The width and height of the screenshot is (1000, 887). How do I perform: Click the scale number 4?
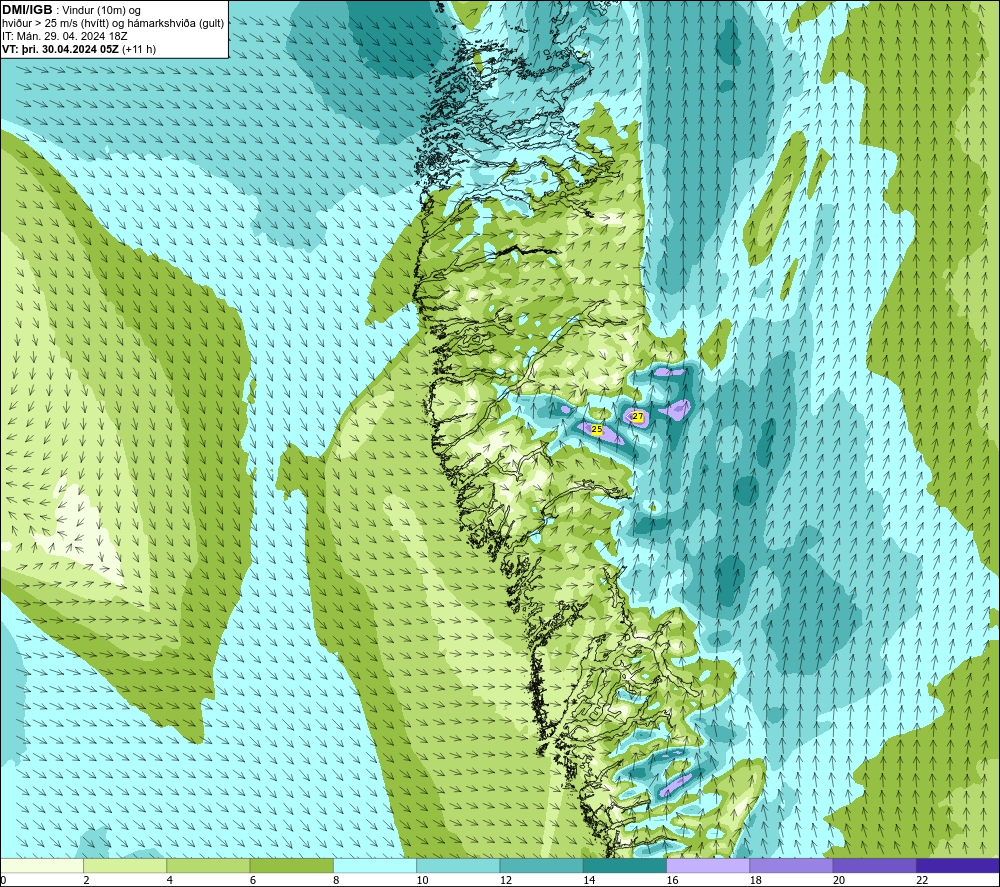point(170,880)
